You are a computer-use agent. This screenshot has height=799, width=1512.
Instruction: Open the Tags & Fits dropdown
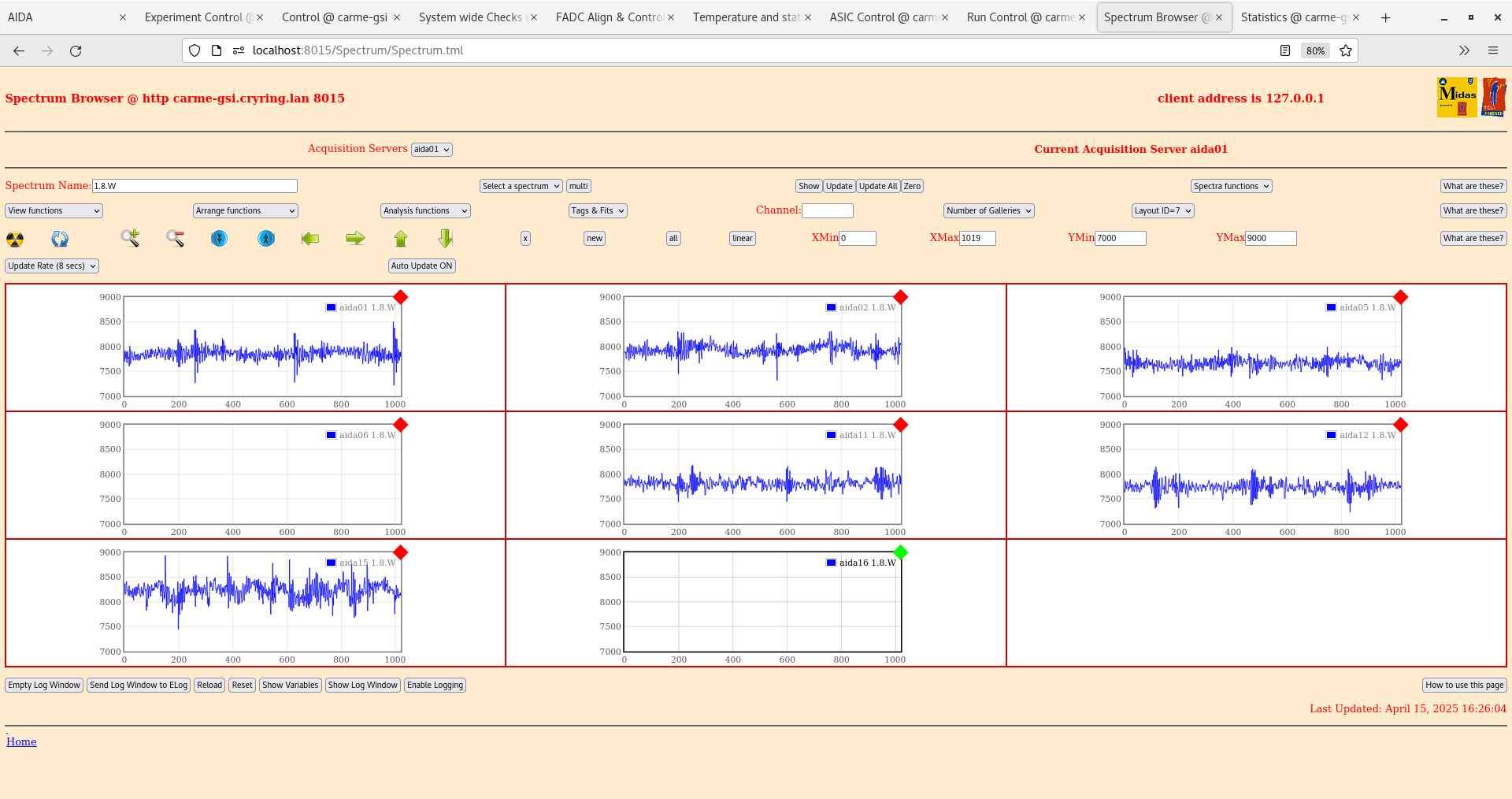coord(598,210)
